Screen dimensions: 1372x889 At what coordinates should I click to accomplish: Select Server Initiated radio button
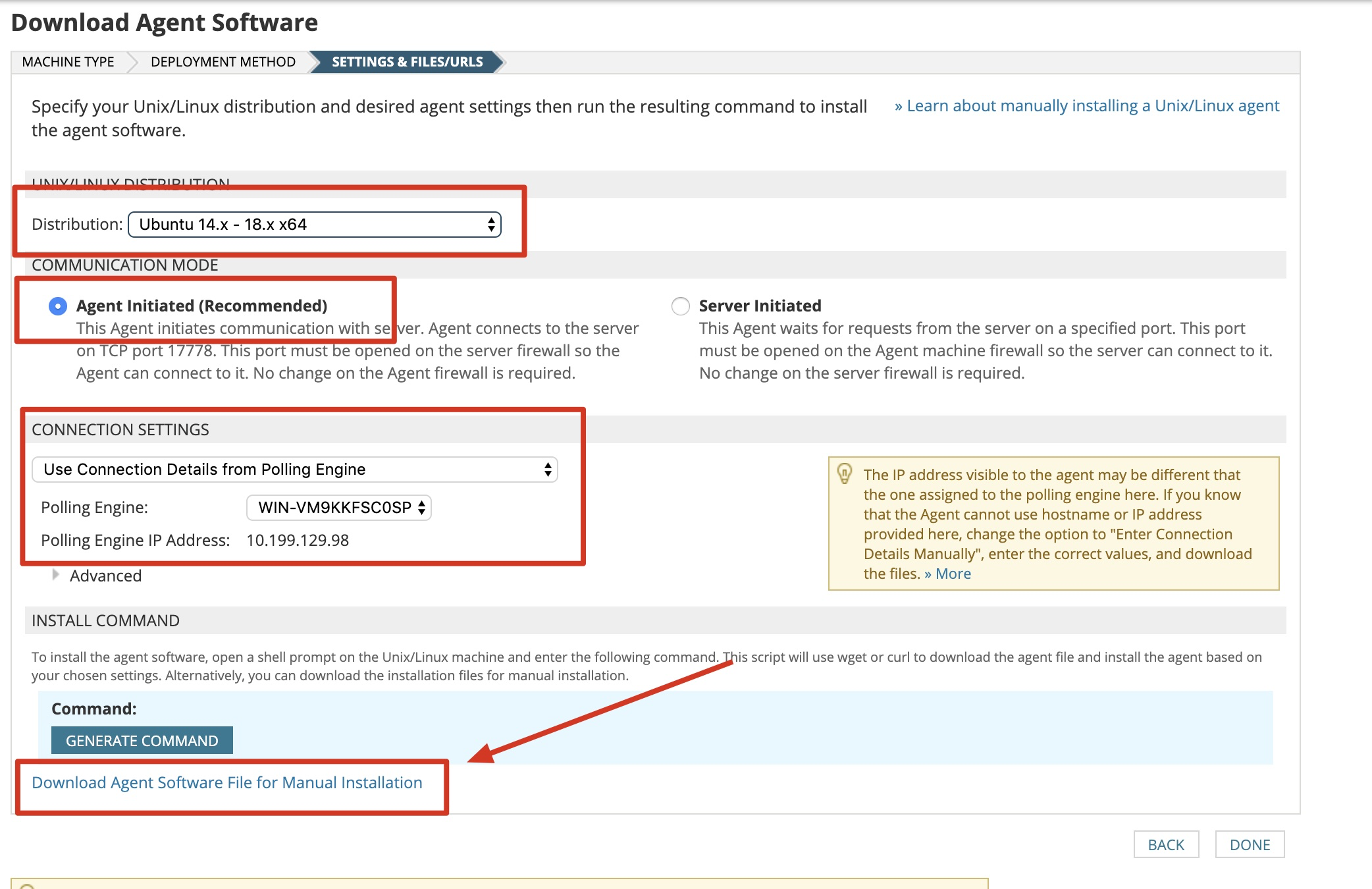point(680,306)
